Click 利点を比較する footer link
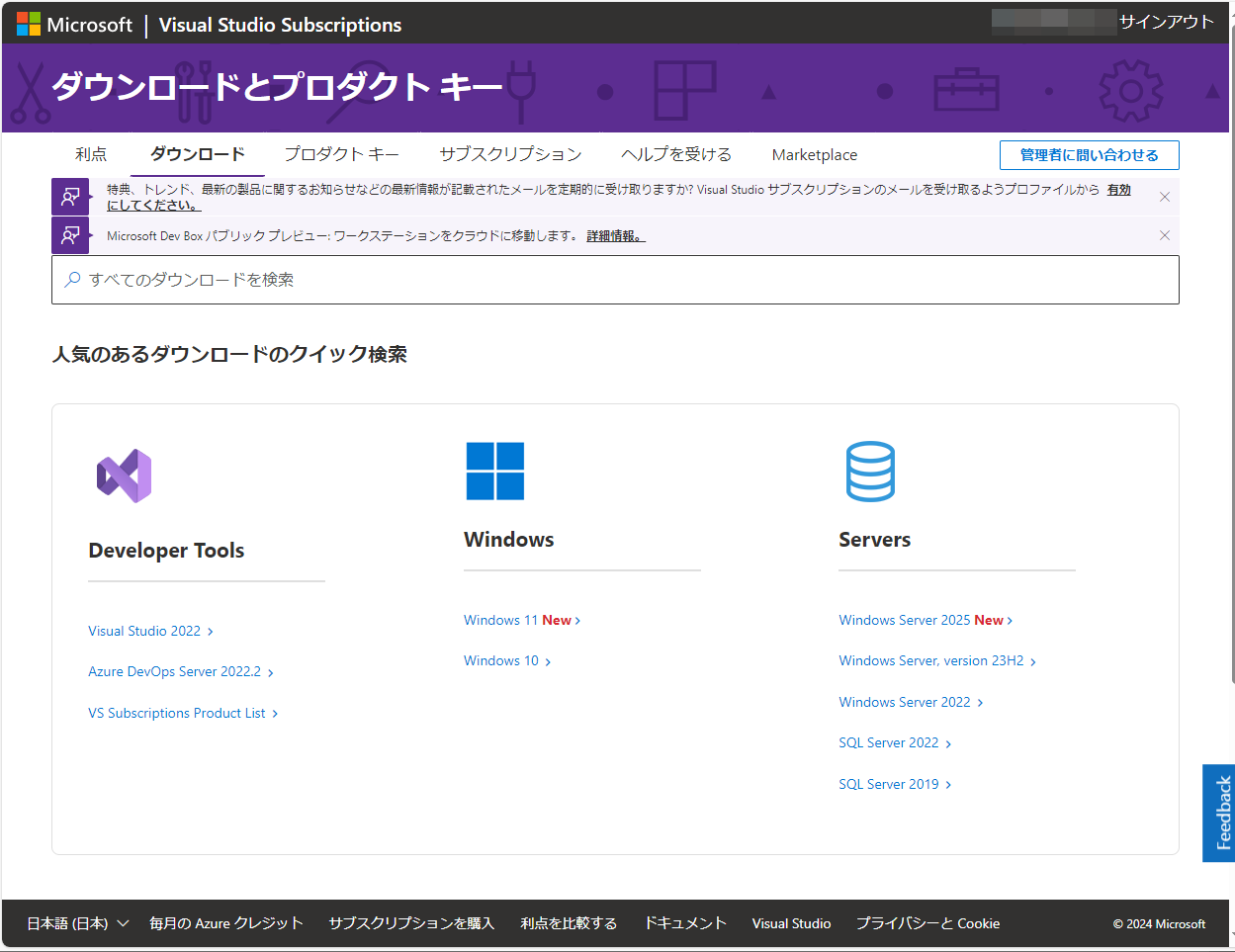1235x952 pixels. coord(569,923)
